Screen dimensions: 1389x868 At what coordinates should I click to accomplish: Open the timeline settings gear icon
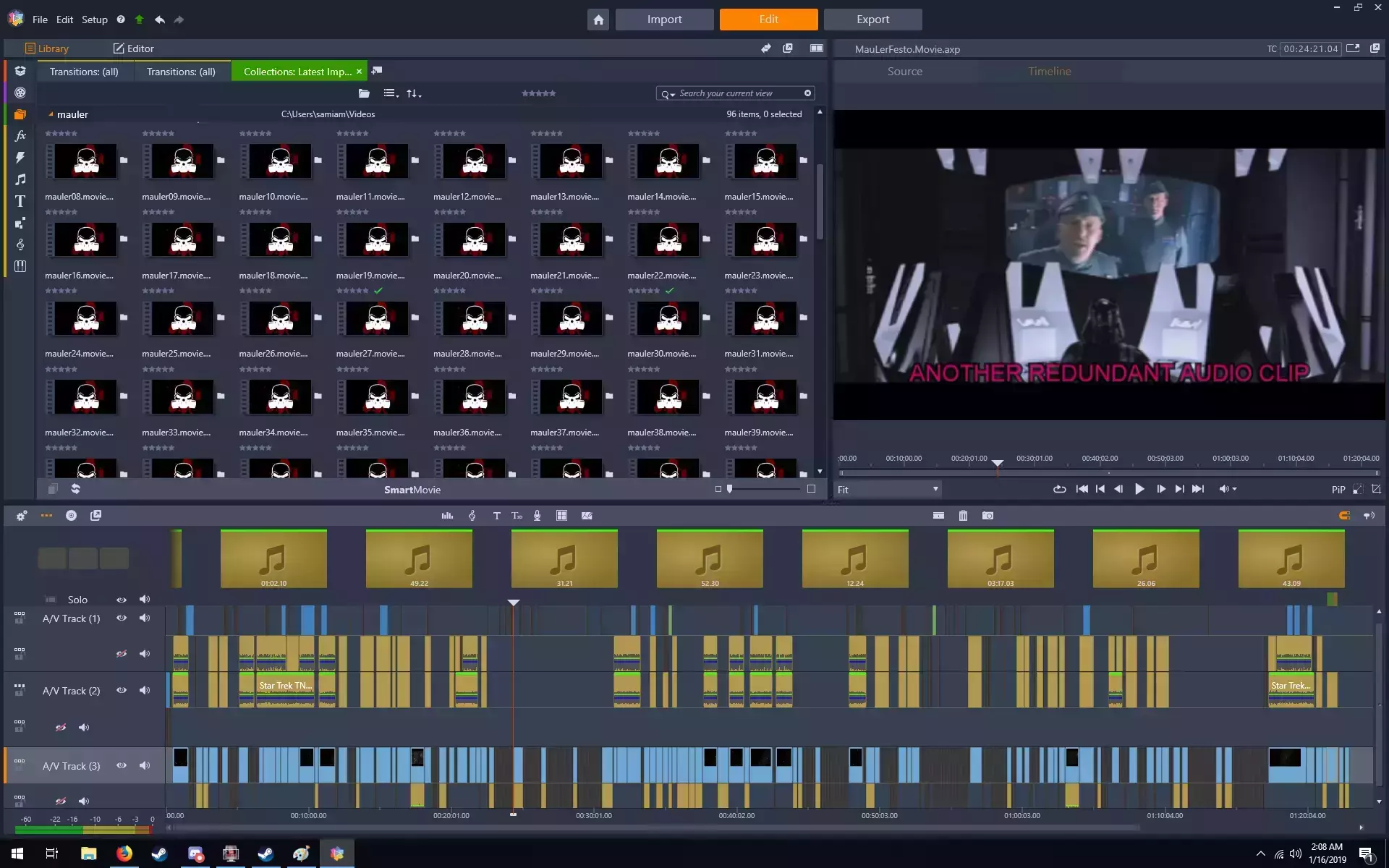point(22,516)
